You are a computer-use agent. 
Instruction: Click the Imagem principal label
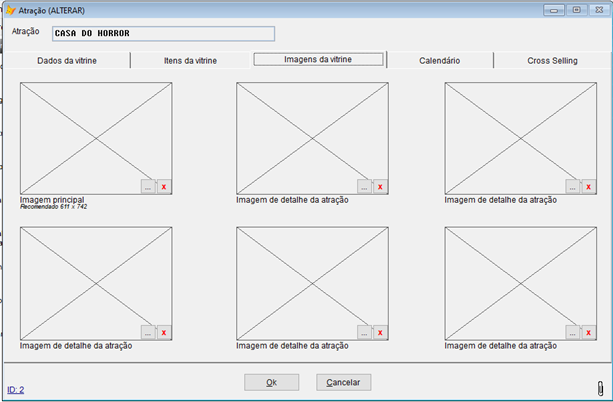coord(52,199)
